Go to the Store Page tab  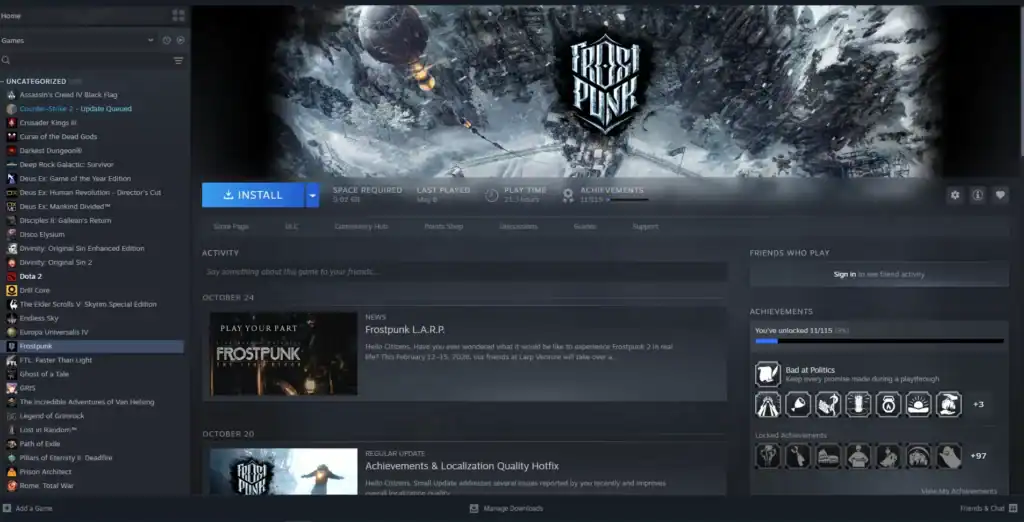click(231, 227)
